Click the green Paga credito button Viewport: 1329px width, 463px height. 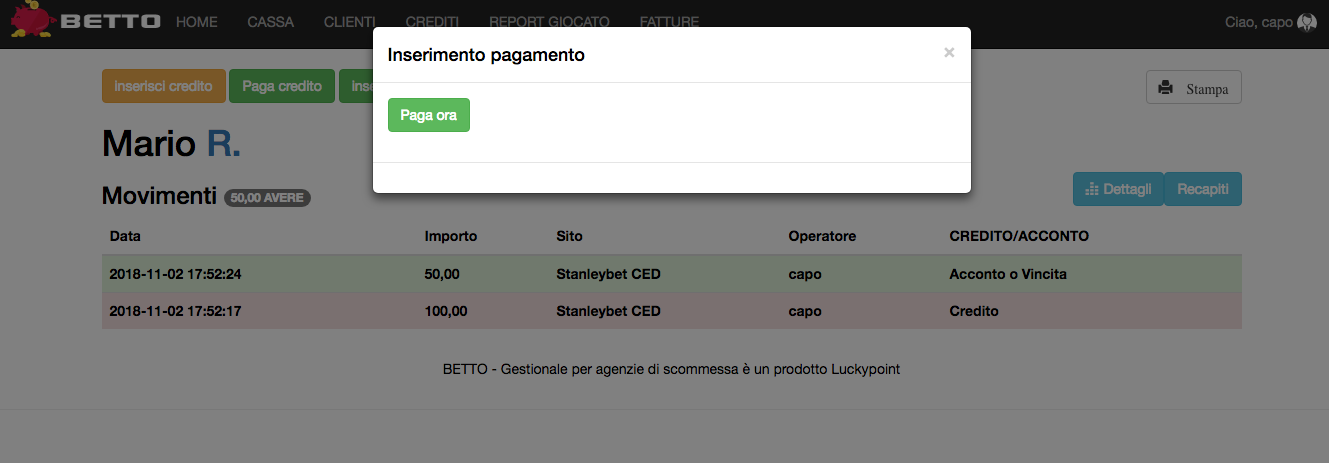point(282,87)
